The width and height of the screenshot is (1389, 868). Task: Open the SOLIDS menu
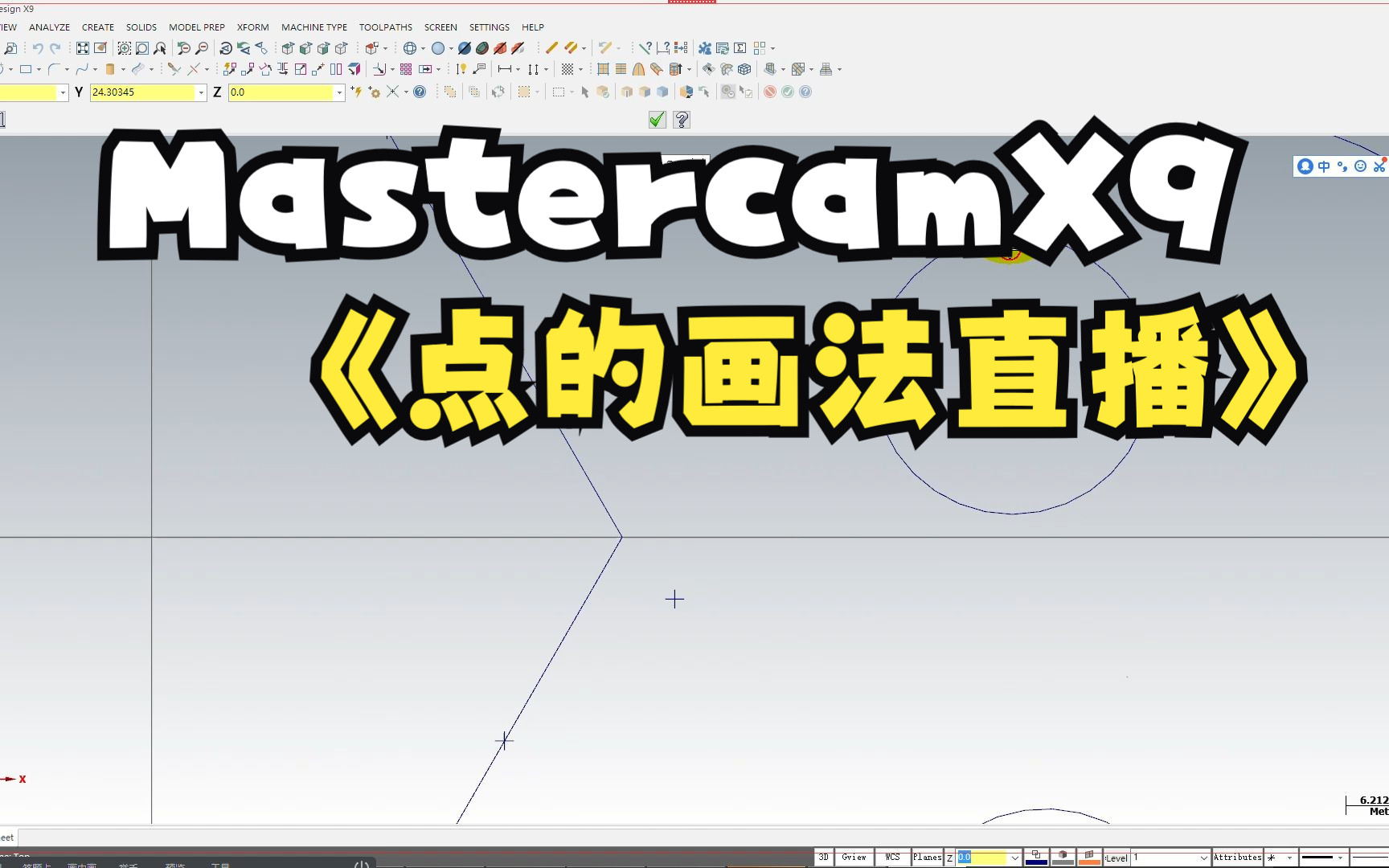pyautogui.click(x=141, y=27)
